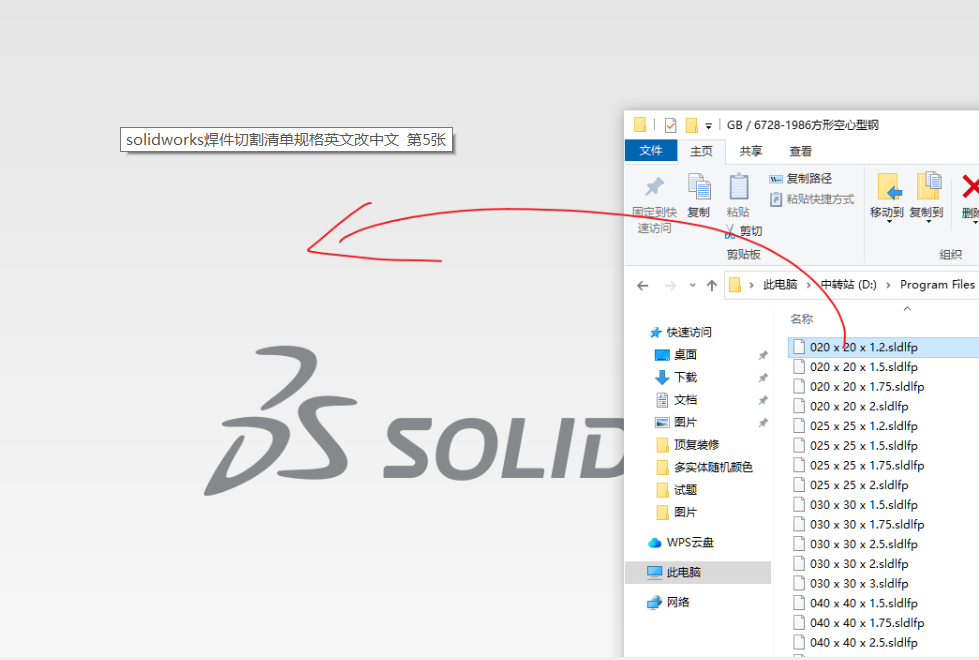Select file 020 x 20 x 1.75.sldlfp

click(867, 387)
